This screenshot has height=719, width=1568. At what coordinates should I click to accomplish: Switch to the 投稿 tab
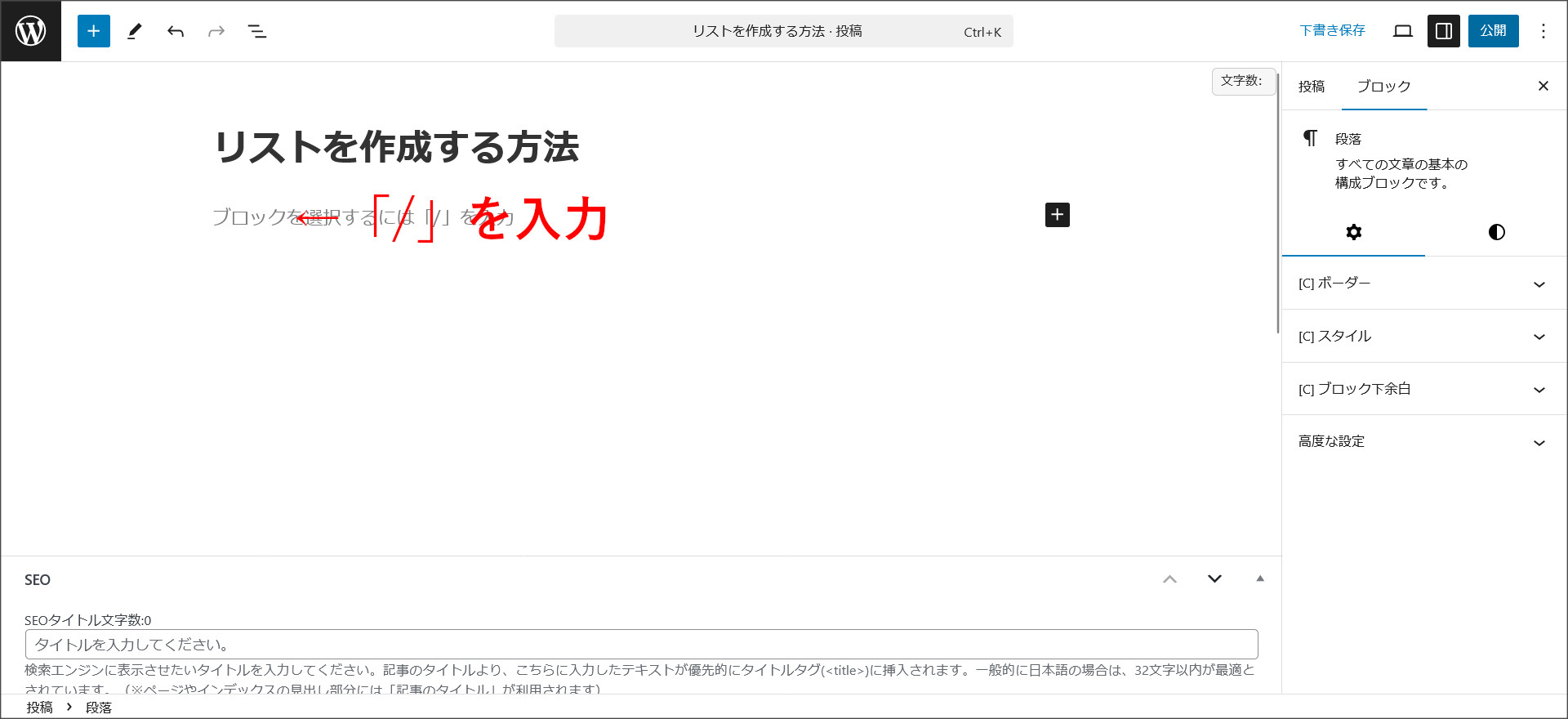pos(1312,87)
